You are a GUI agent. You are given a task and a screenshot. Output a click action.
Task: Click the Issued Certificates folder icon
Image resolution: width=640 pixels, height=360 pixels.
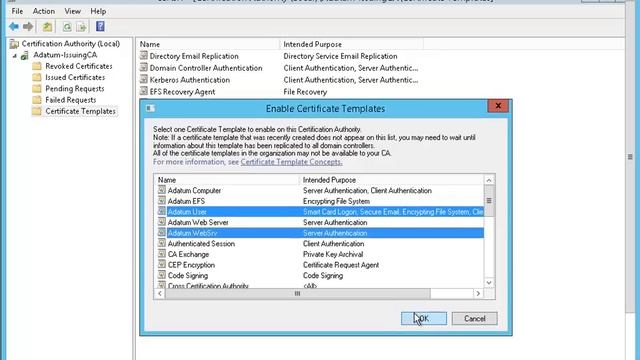tap(37, 78)
